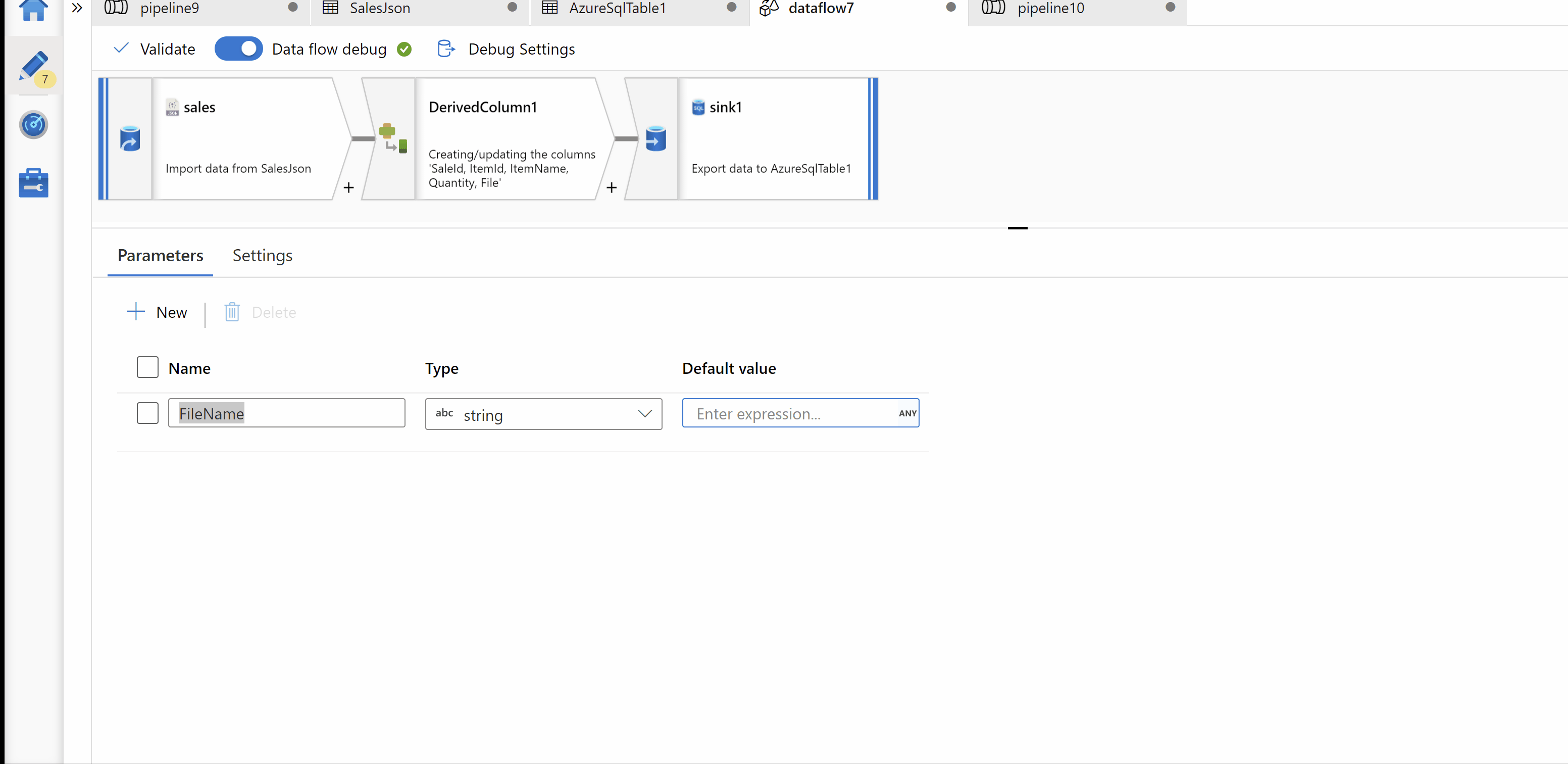Select the Author pencil icon
The width and height of the screenshot is (1568, 764).
[x=33, y=66]
